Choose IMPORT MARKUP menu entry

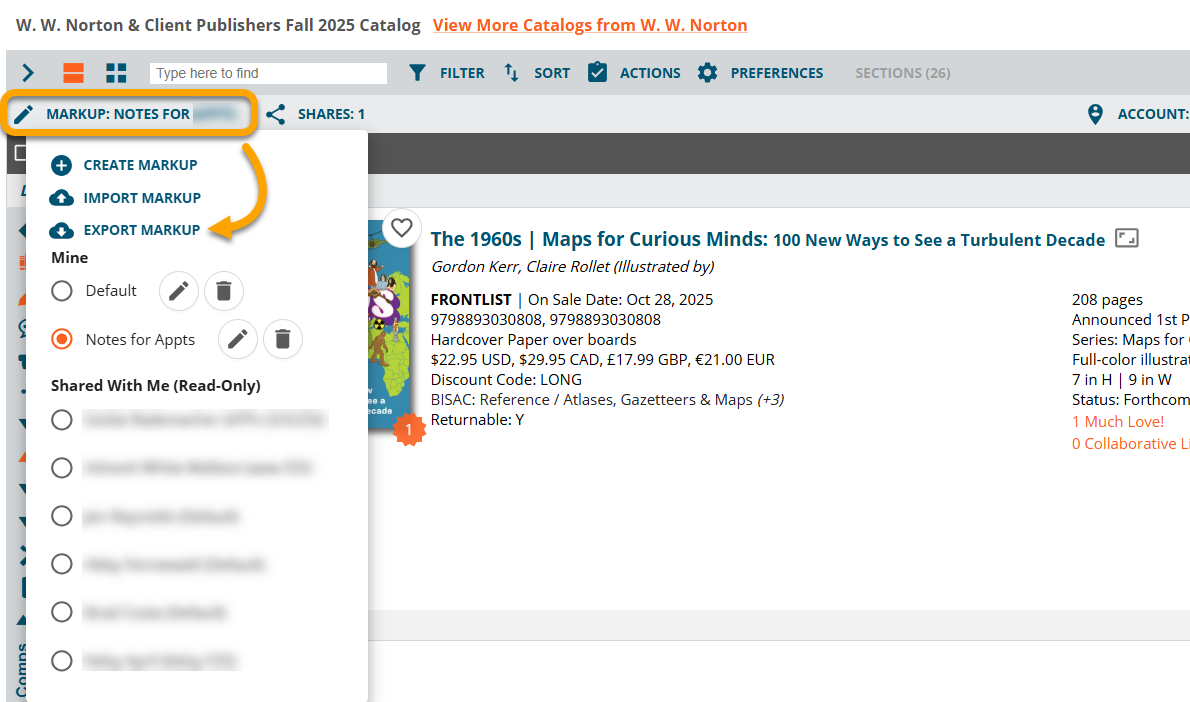coord(142,198)
